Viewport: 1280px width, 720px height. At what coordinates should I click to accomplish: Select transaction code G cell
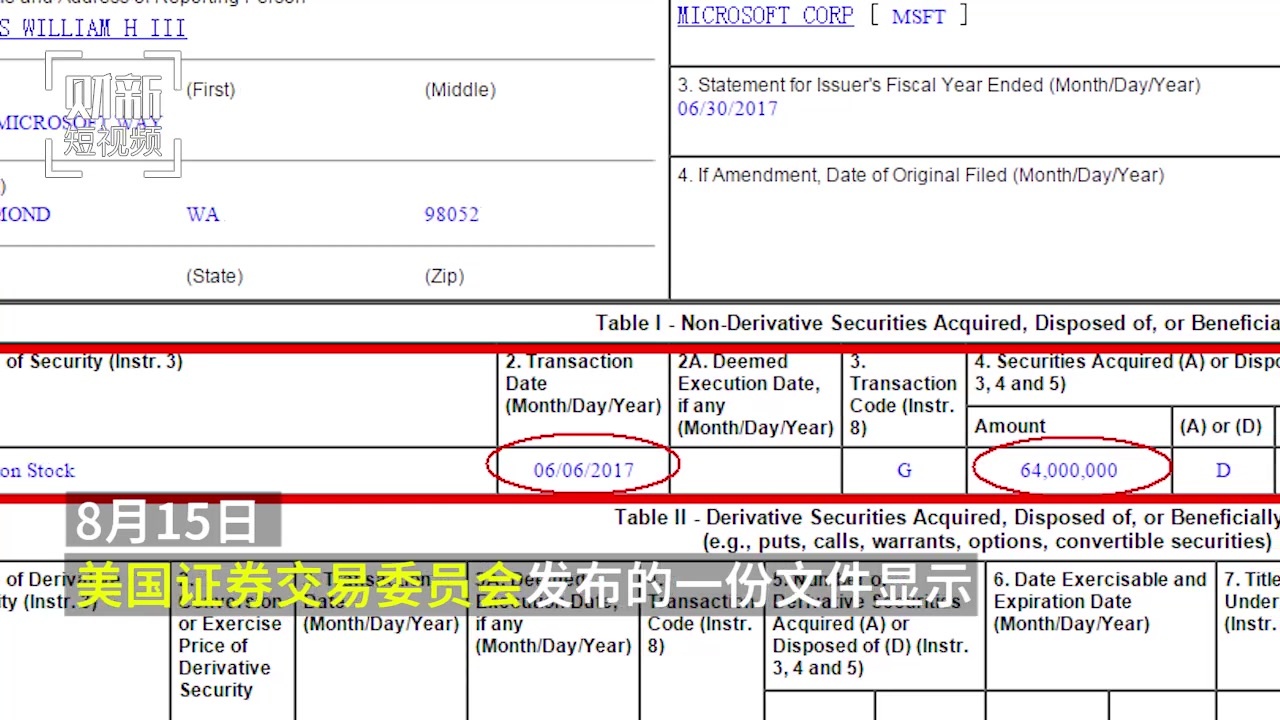tap(904, 470)
